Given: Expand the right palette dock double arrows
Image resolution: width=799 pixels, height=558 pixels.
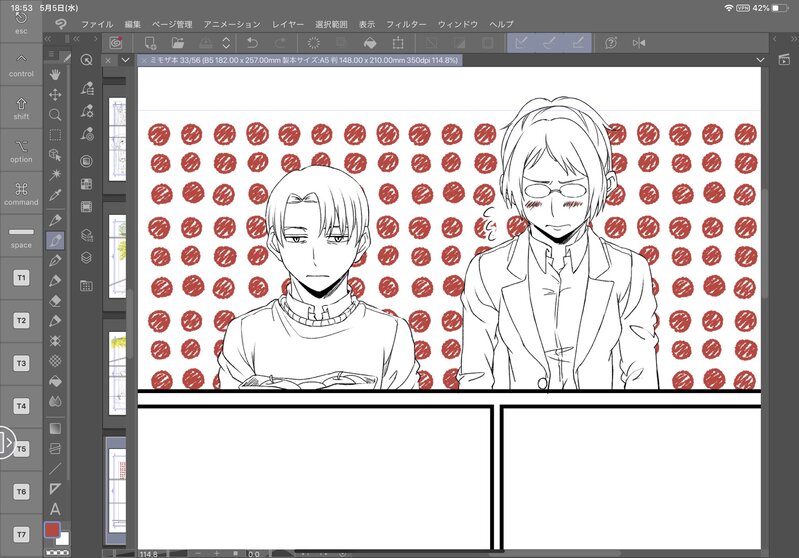Looking at the screenshot, I should 794,39.
